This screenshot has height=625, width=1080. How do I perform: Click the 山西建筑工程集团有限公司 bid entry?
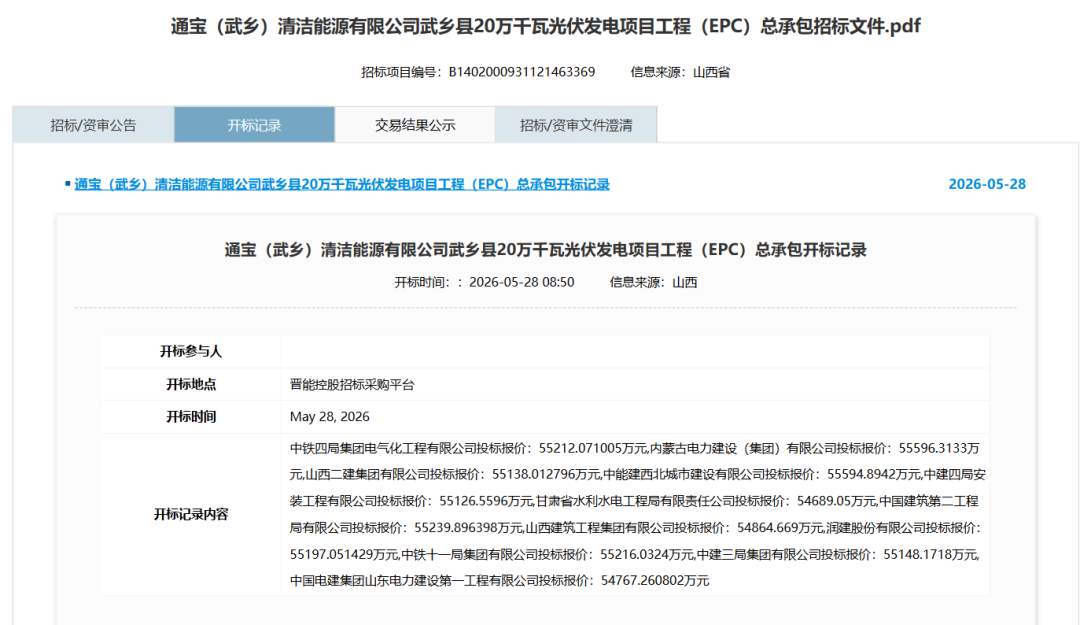click(x=674, y=528)
